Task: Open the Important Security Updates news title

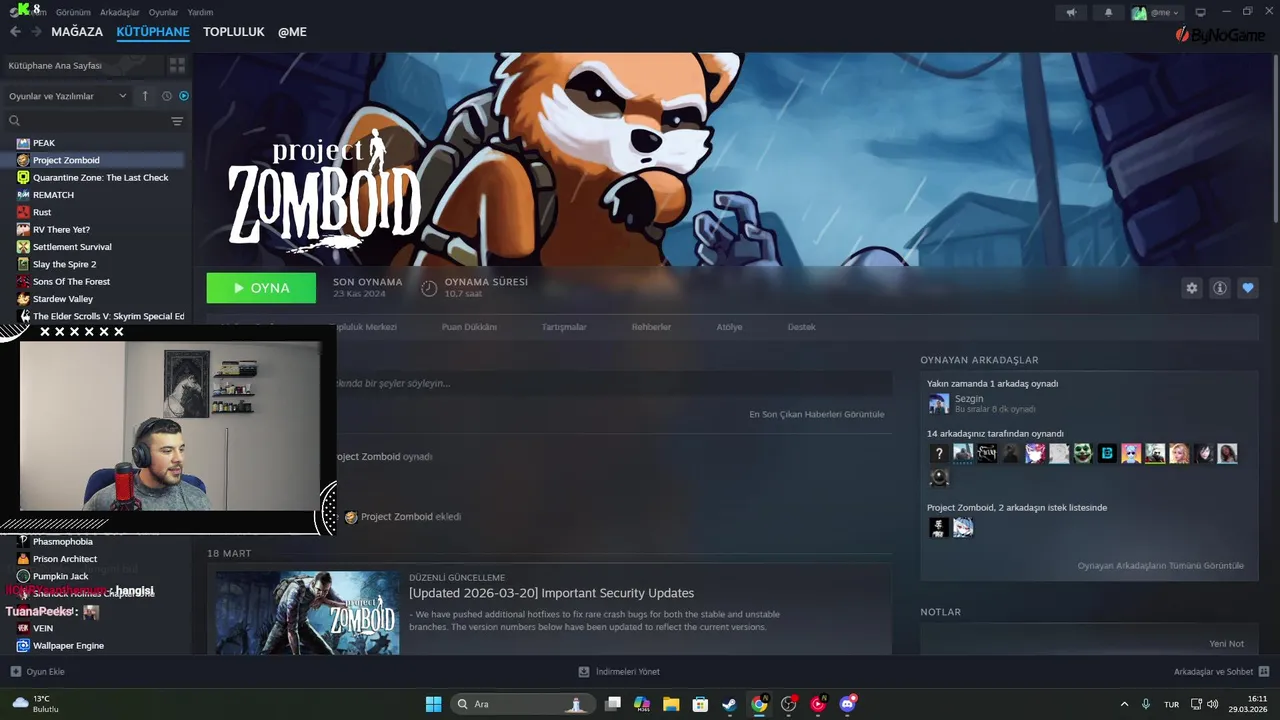Action: click(x=551, y=593)
